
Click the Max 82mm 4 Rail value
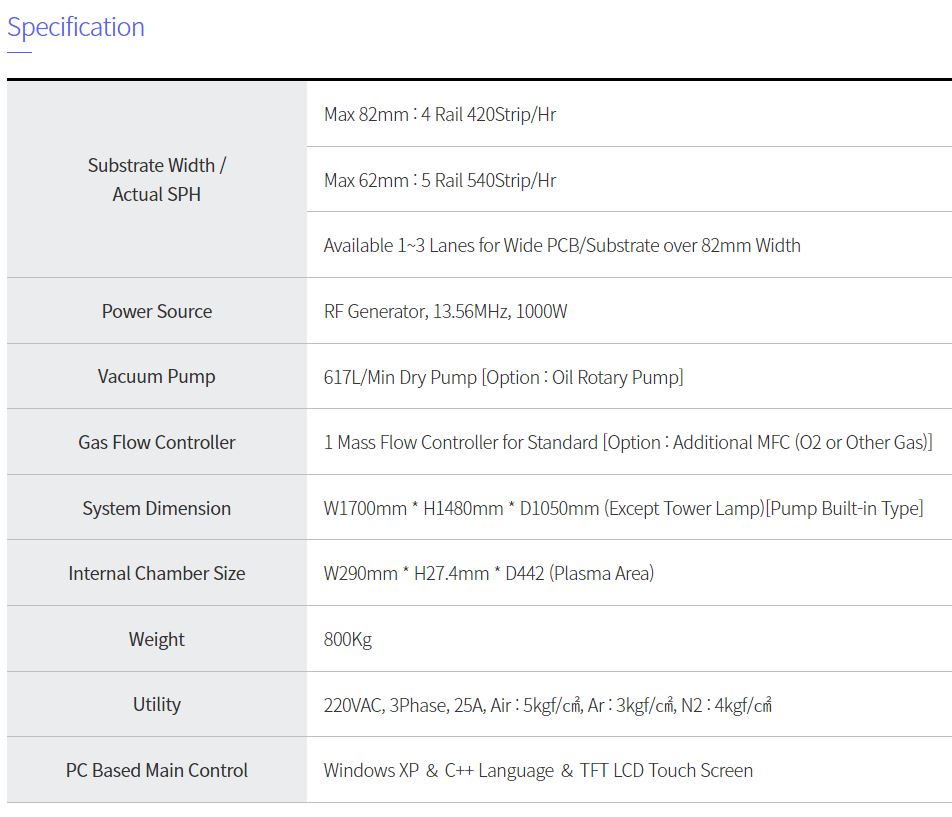tap(440, 114)
